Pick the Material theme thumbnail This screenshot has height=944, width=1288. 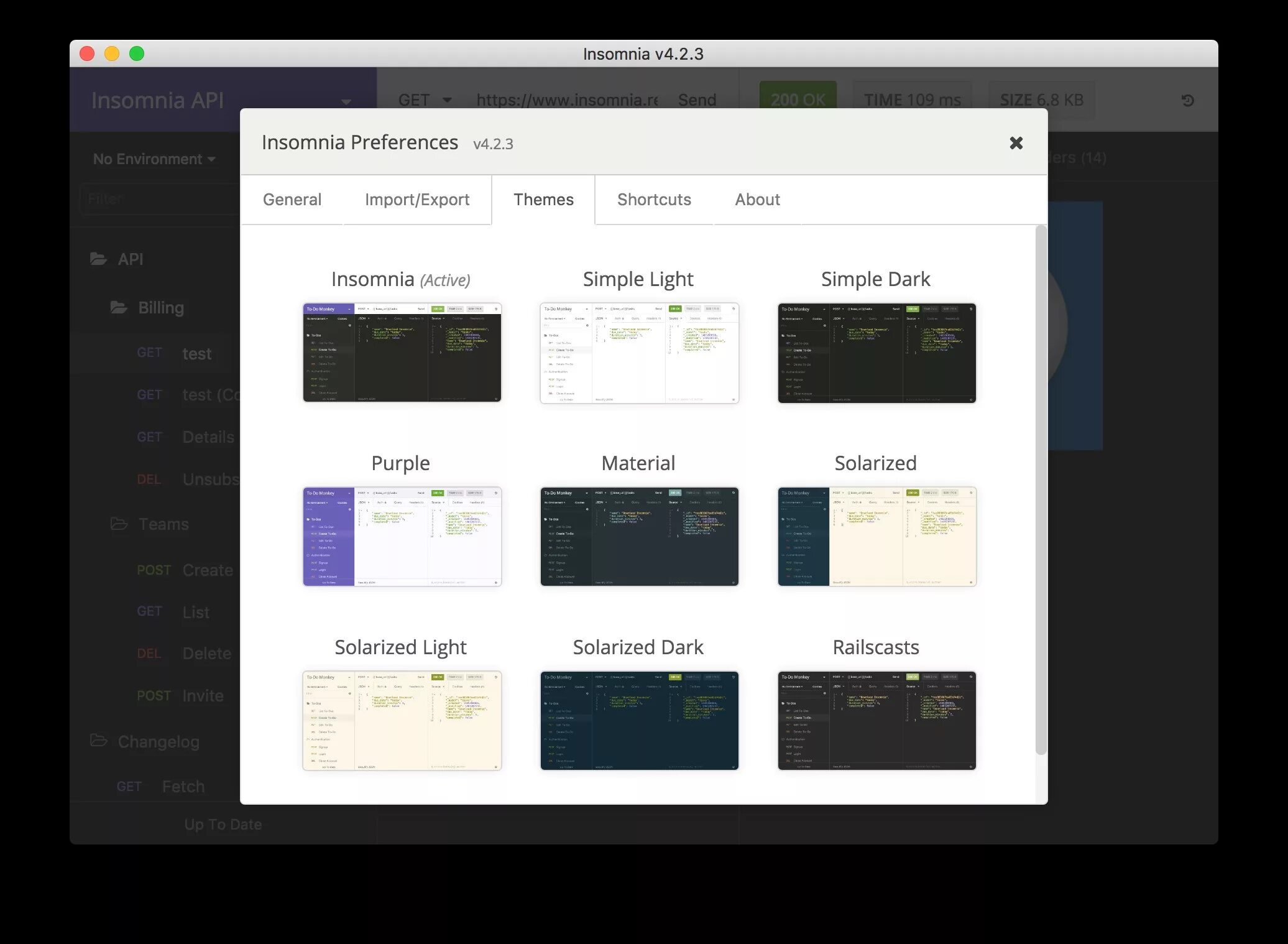coord(639,536)
